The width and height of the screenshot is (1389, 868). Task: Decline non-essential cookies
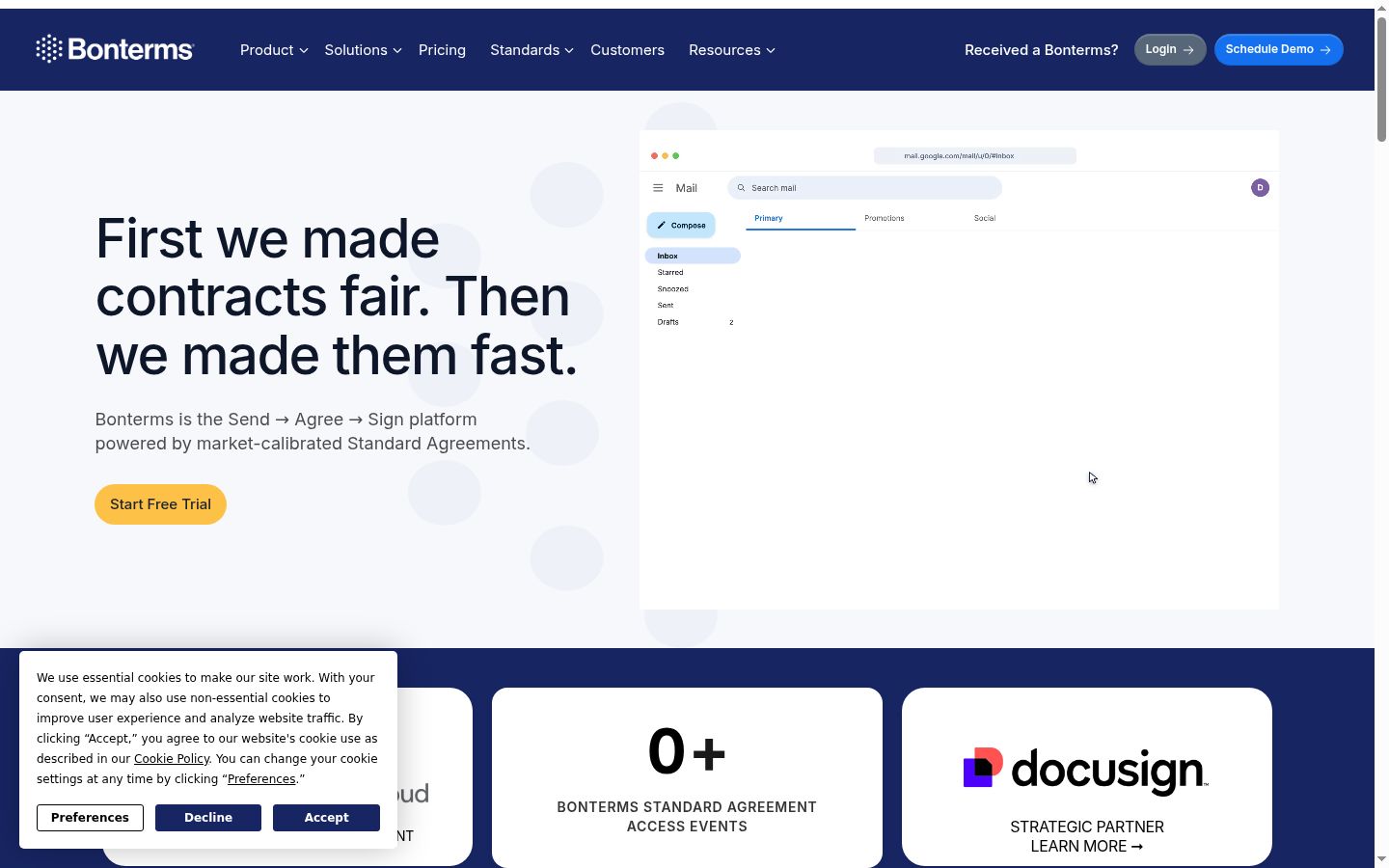pos(208,818)
